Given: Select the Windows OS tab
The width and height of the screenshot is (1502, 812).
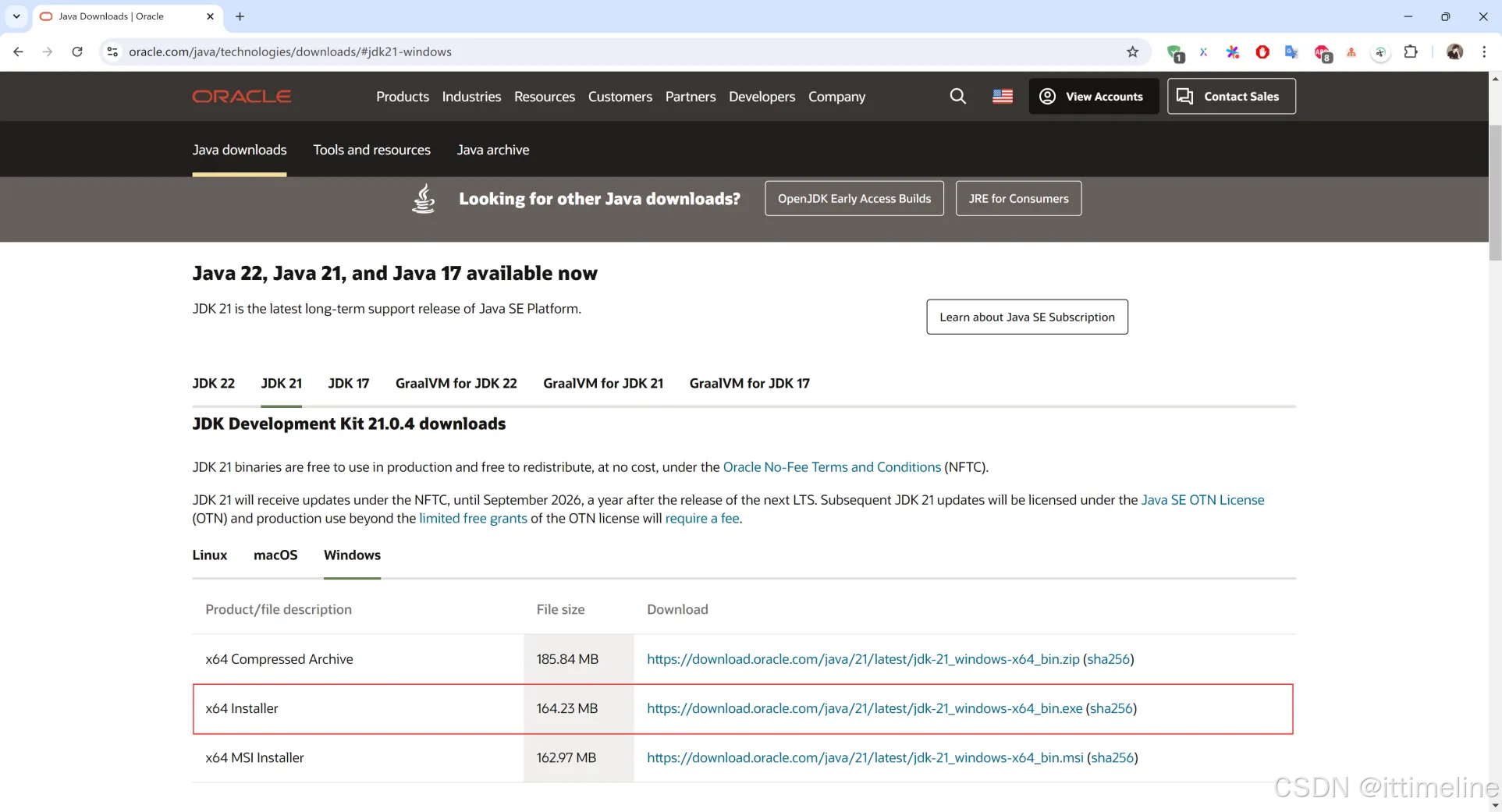Looking at the screenshot, I should [352, 555].
